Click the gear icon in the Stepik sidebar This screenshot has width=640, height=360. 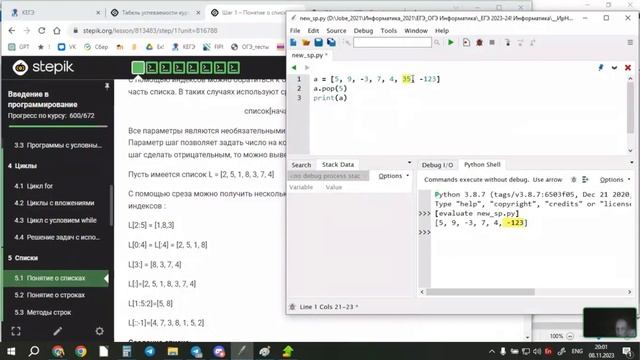(100, 331)
